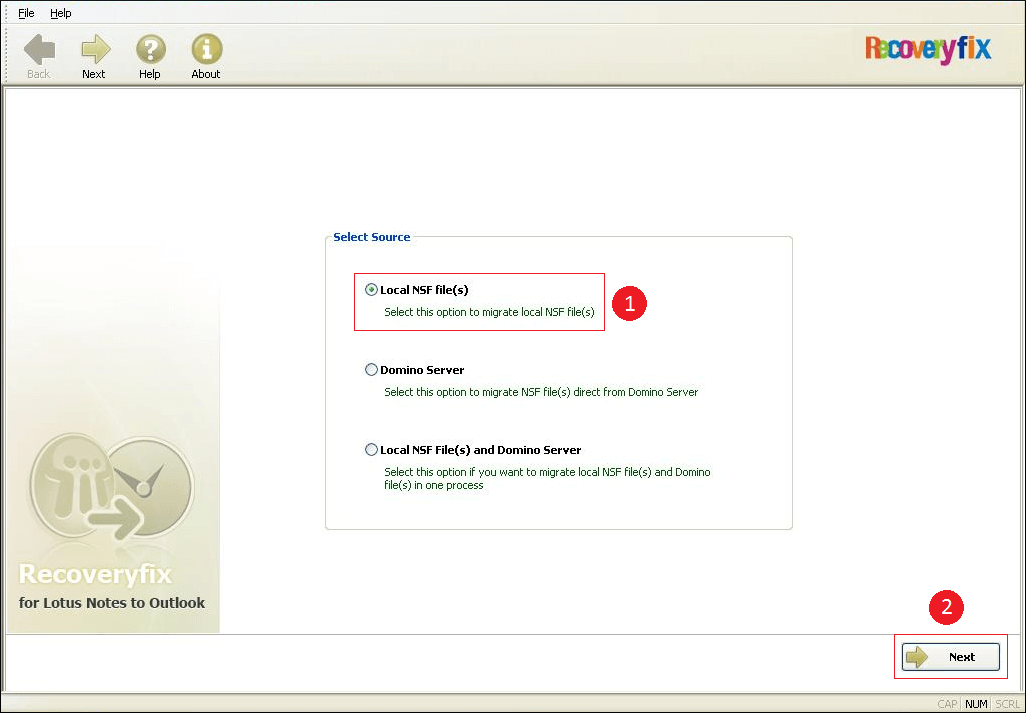Click the 'file(s) in one process' description text
Screen dimensions: 1026x713
(x=433, y=485)
